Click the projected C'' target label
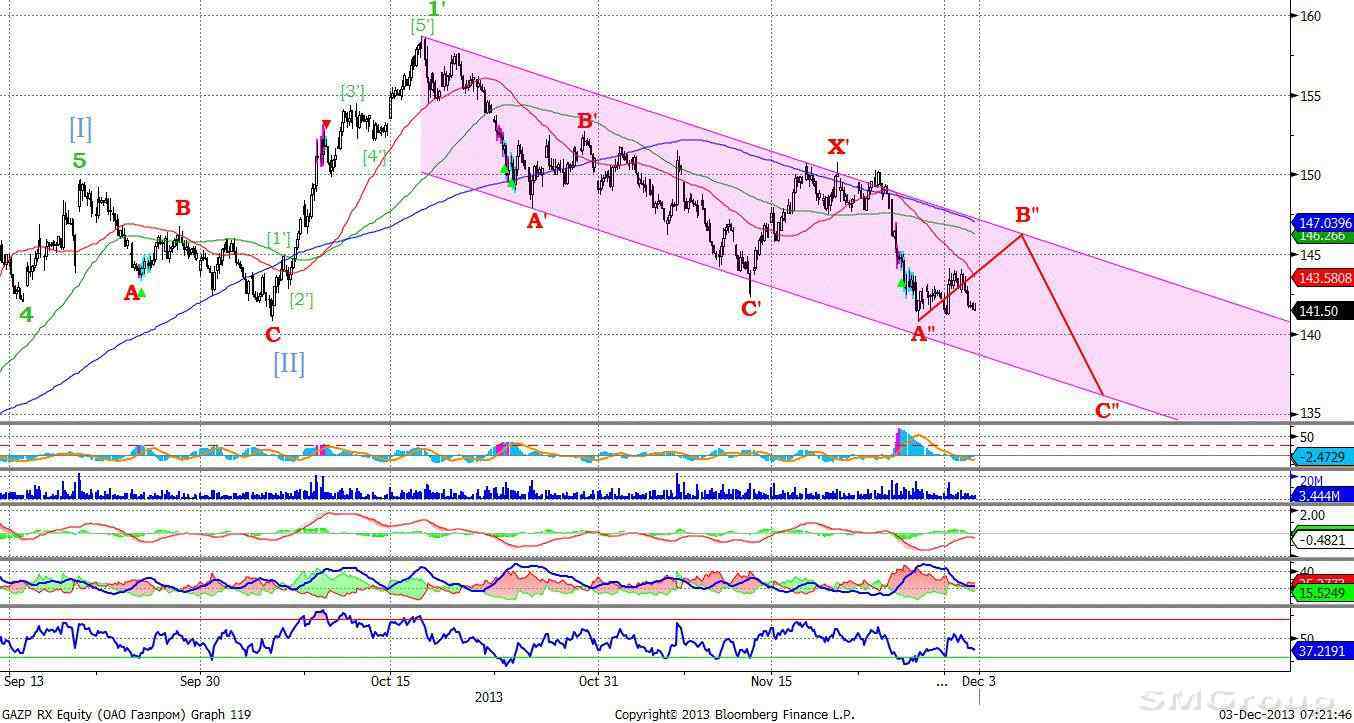This screenshot has height=723, width=1354. (x=1107, y=409)
